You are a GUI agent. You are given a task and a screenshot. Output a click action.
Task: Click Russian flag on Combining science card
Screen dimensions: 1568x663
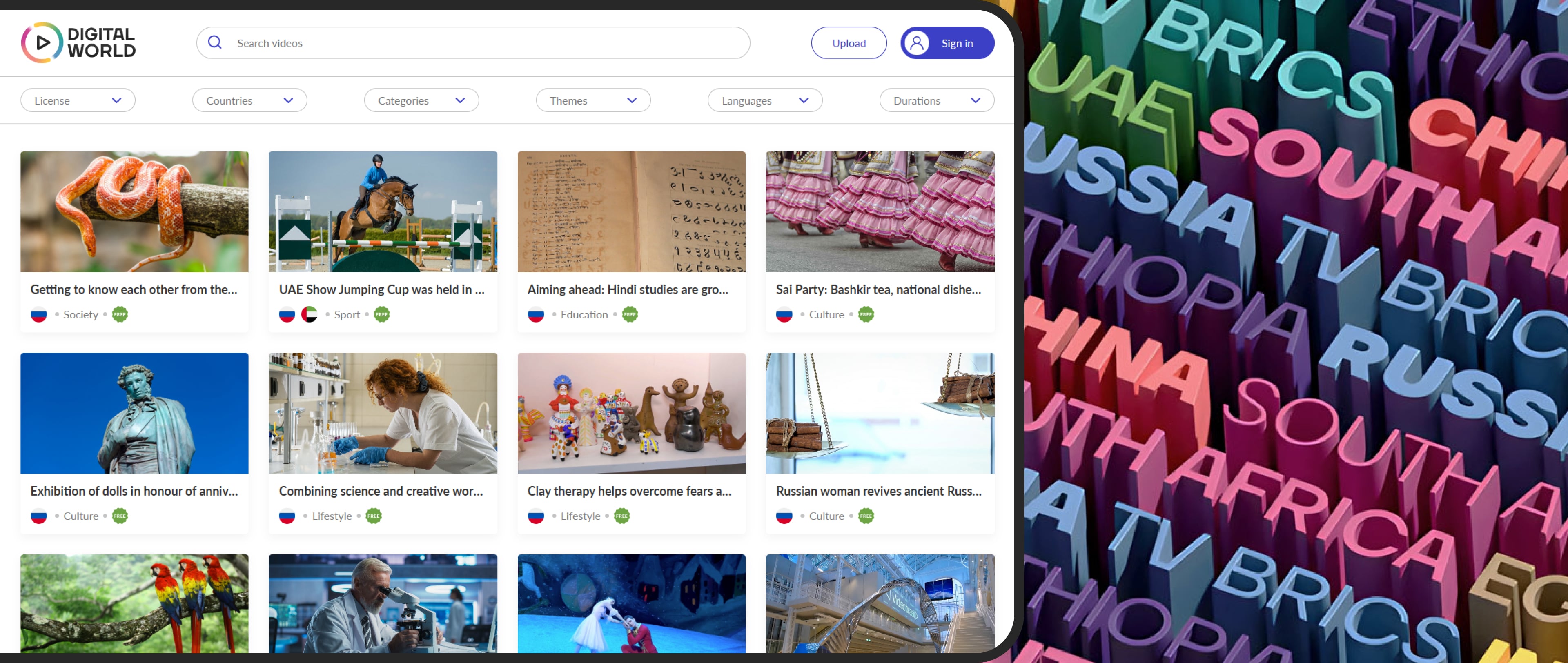(287, 516)
